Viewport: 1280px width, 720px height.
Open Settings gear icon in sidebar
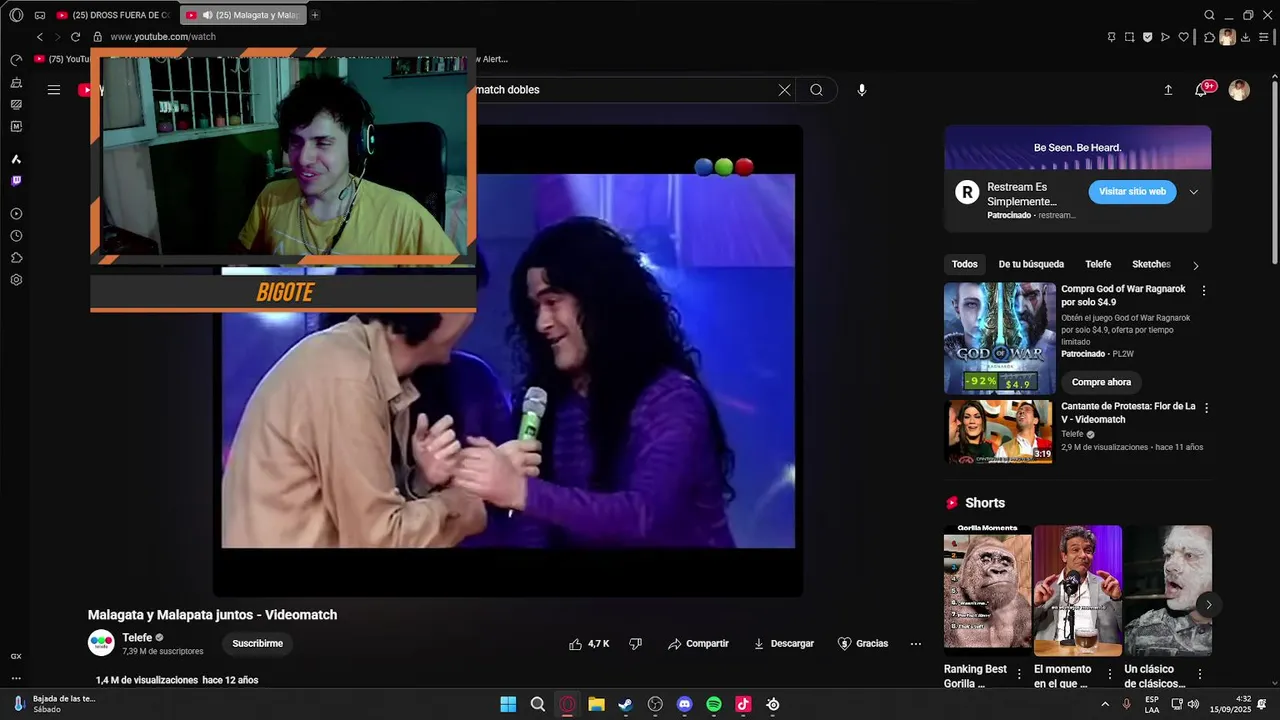click(x=16, y=280)
